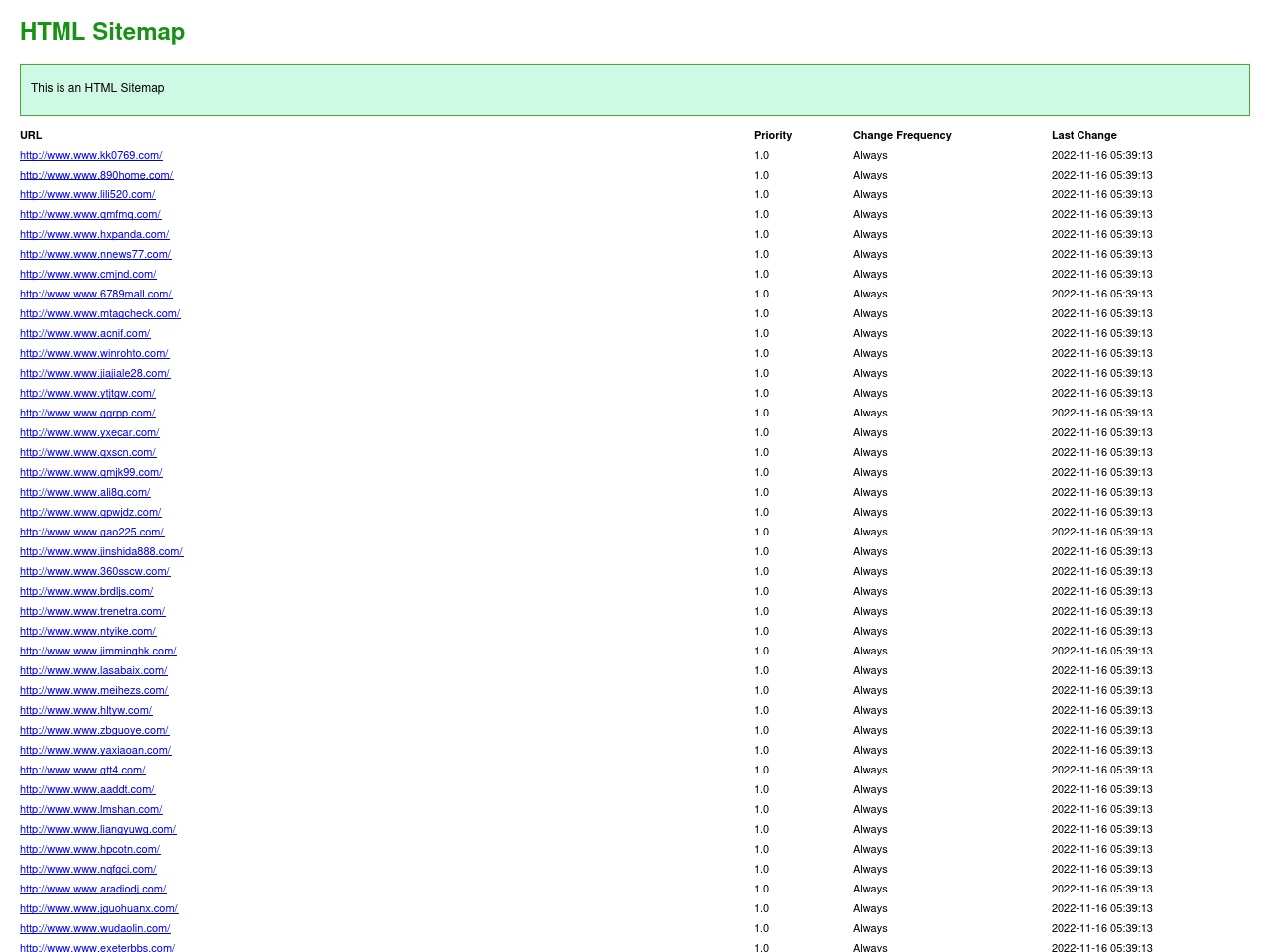Click the aaddt.com URL
This screenshot has height=952, width=1270.
87,789
